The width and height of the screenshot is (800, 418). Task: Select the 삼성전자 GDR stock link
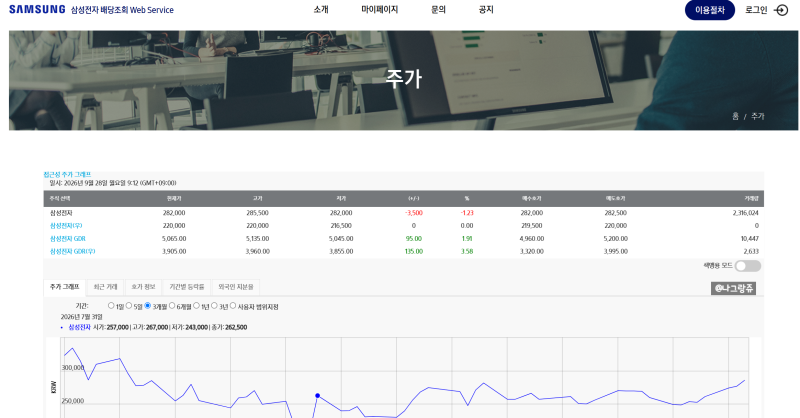68,239
